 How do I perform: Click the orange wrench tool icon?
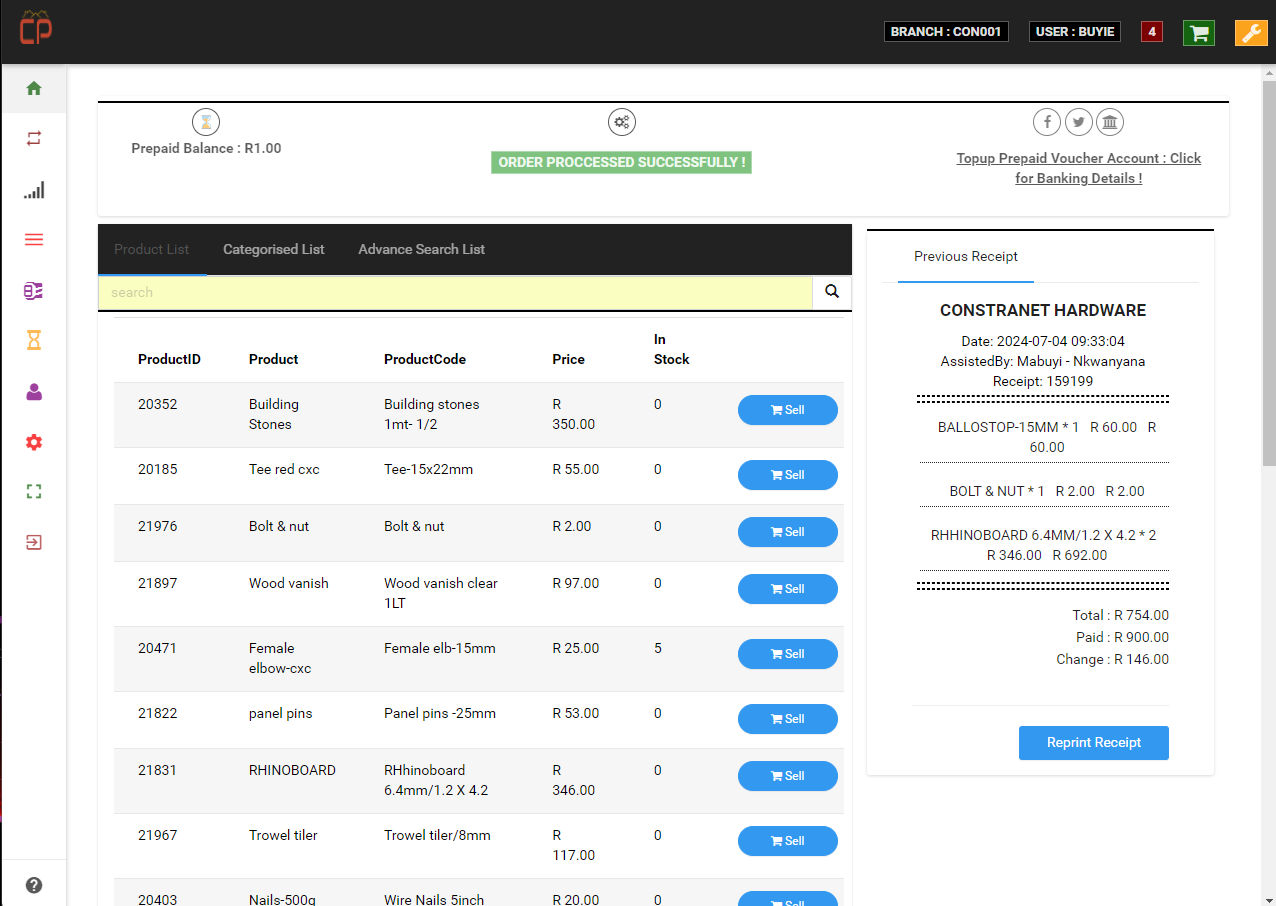1250,32
